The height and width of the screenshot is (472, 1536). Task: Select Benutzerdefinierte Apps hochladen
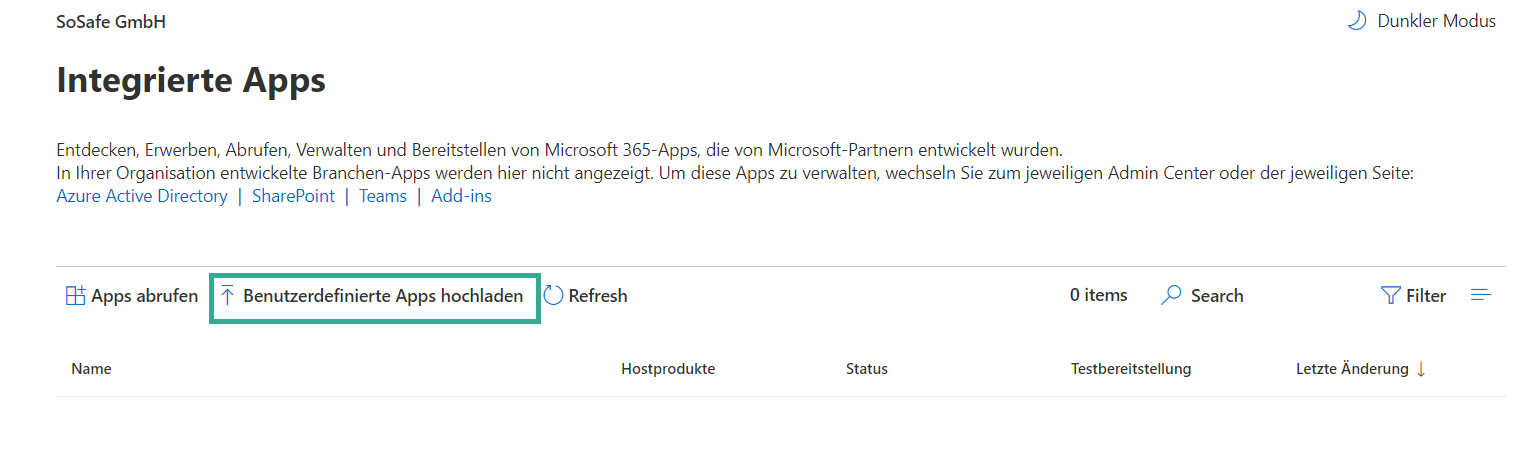pyautogui.click(x=382, y=296)
